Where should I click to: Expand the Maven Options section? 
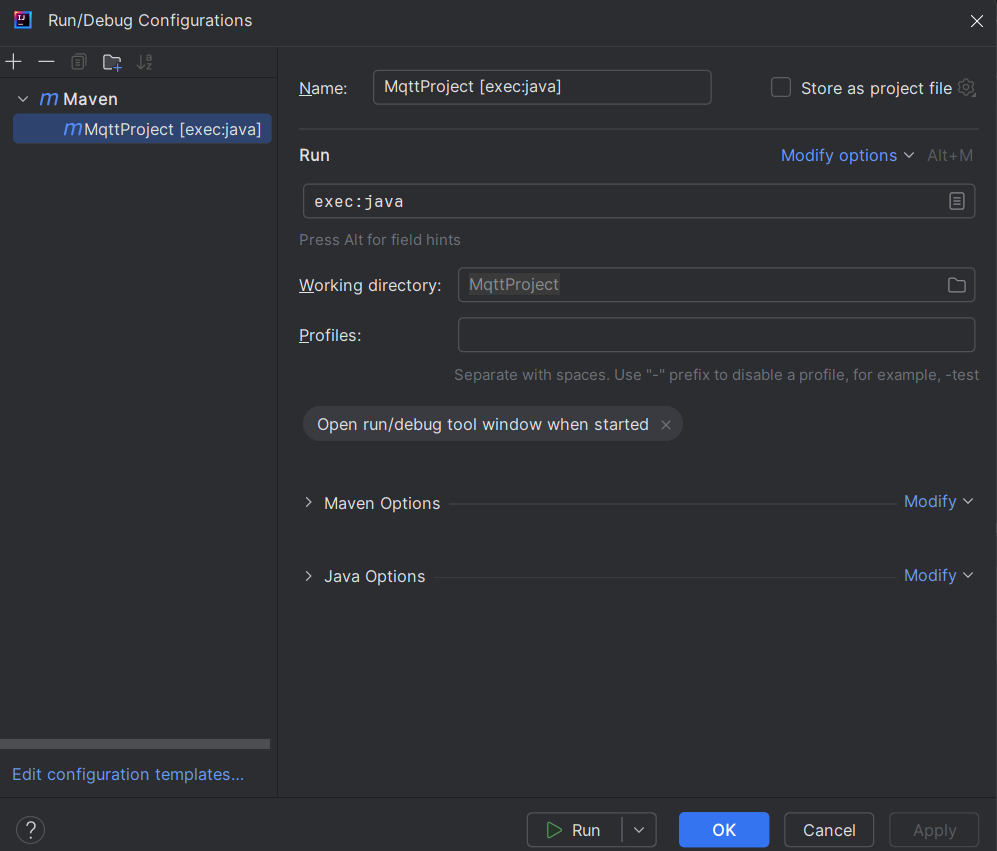point(308,503)
